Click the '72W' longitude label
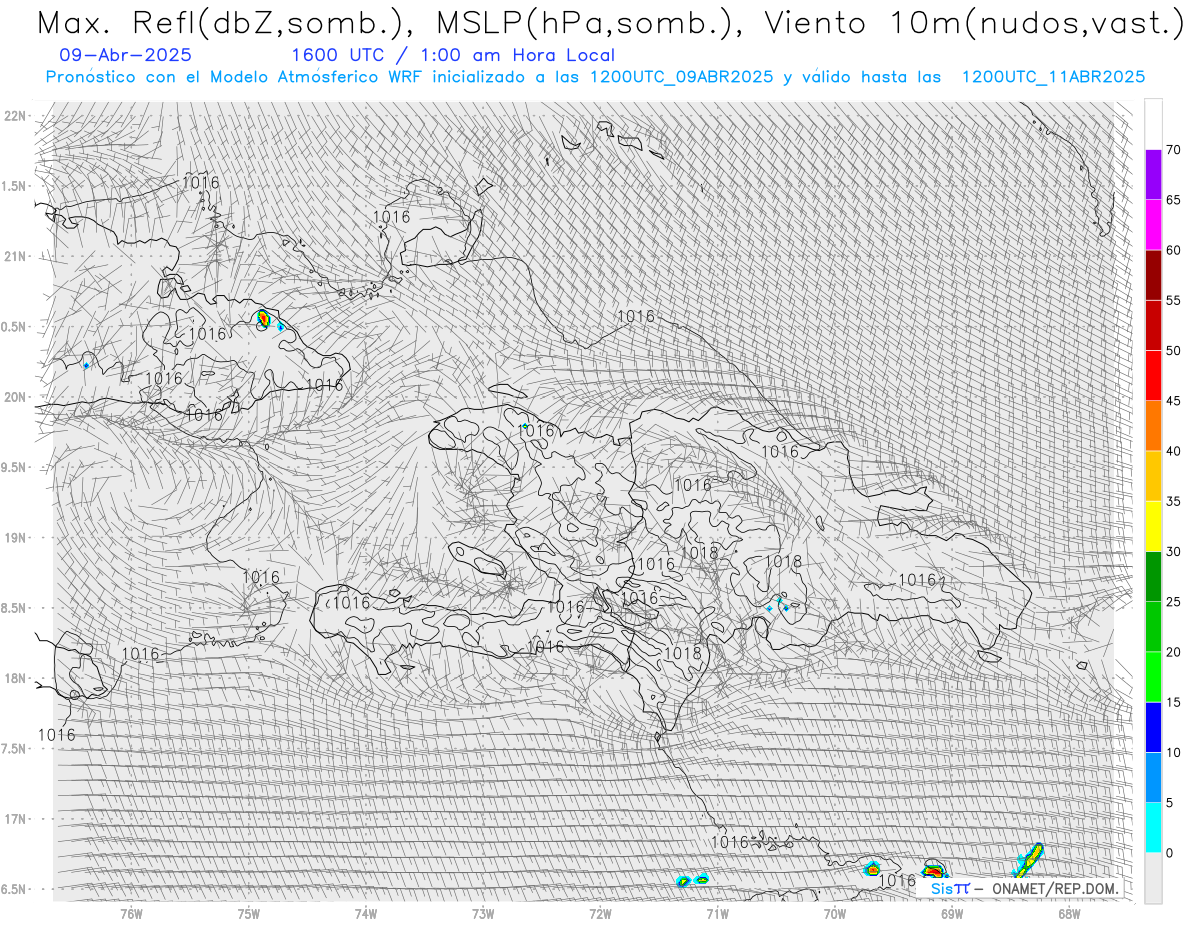This screenshot has width=1200, height=927. click(x=600, y=912)
